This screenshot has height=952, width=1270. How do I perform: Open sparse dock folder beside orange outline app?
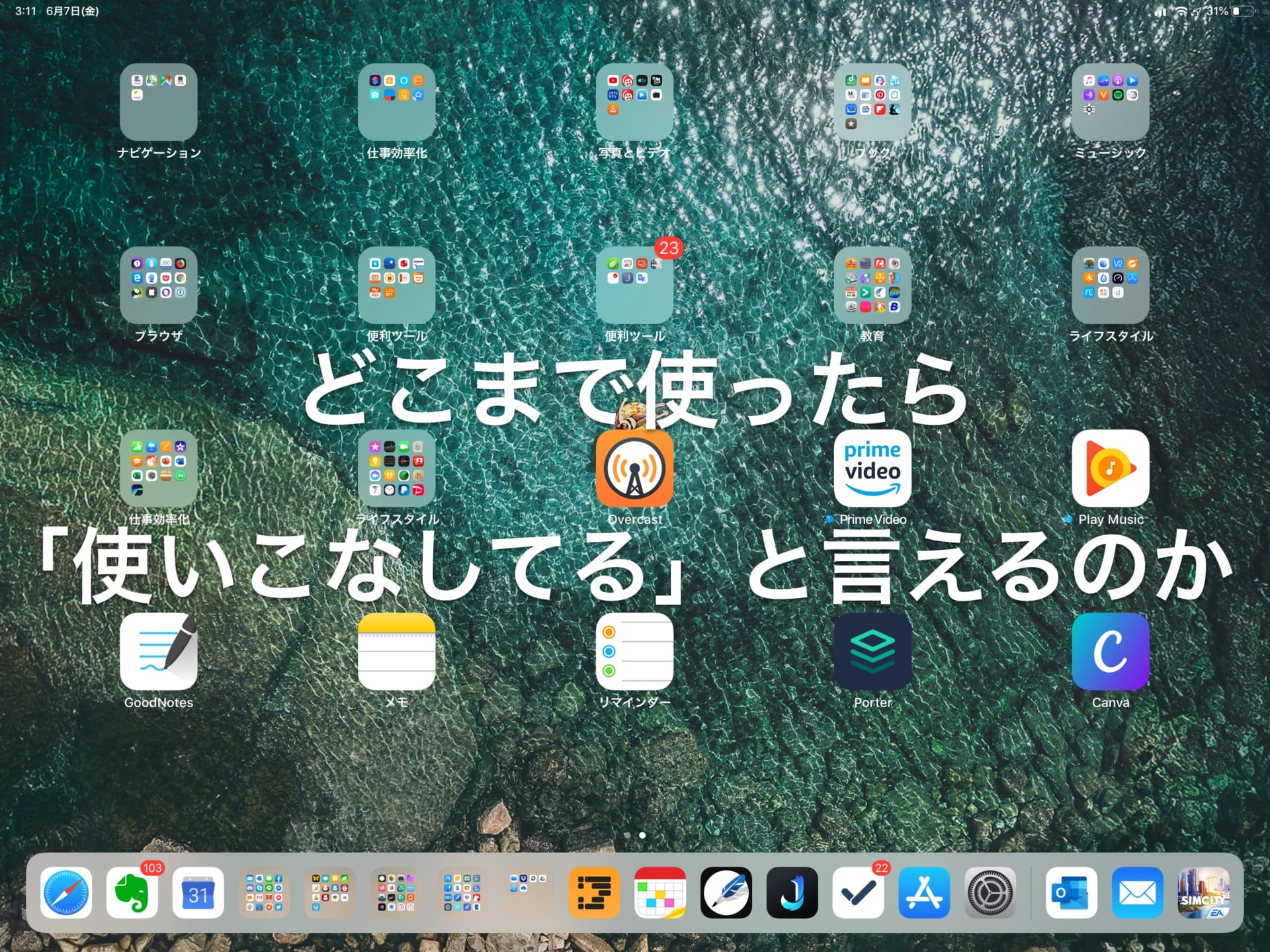528,893
